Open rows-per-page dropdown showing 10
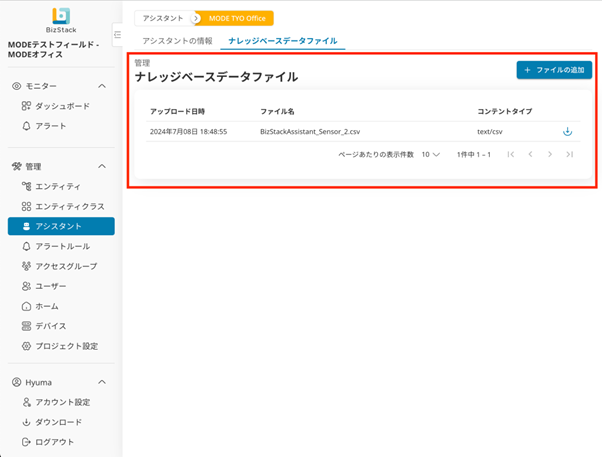Screen dimensions: 602x457 tap(430, 154)
